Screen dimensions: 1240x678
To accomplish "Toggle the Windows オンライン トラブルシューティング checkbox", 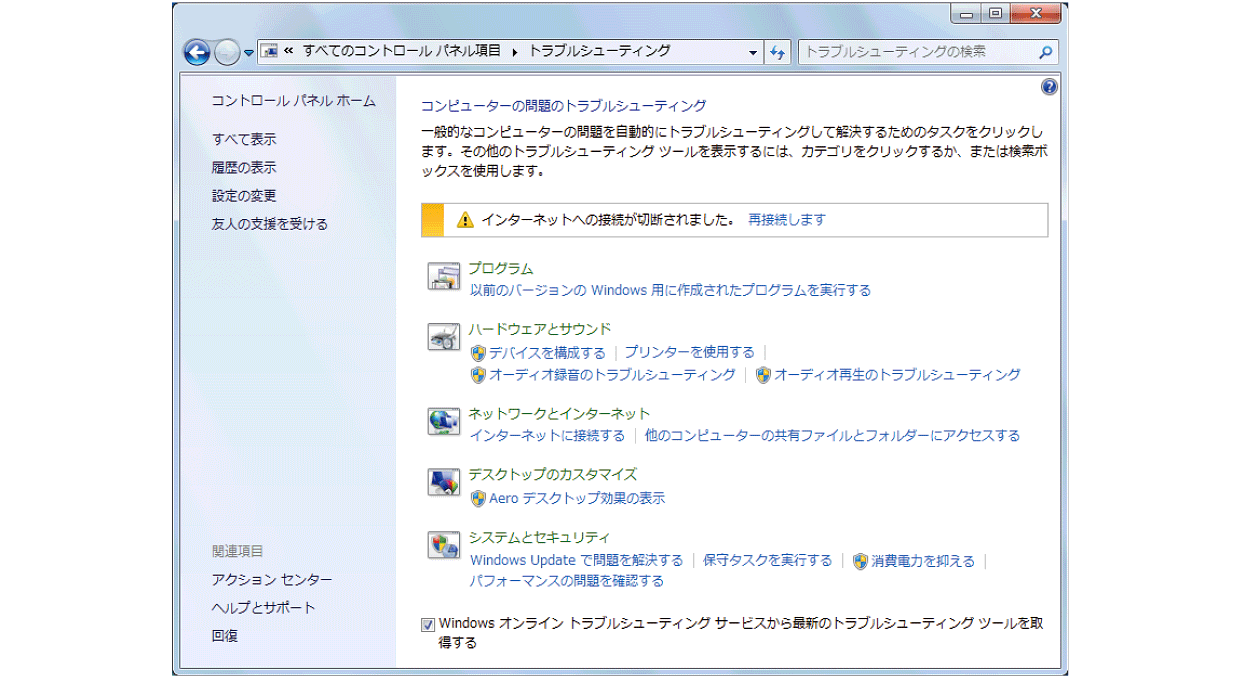I will [428, 625].
